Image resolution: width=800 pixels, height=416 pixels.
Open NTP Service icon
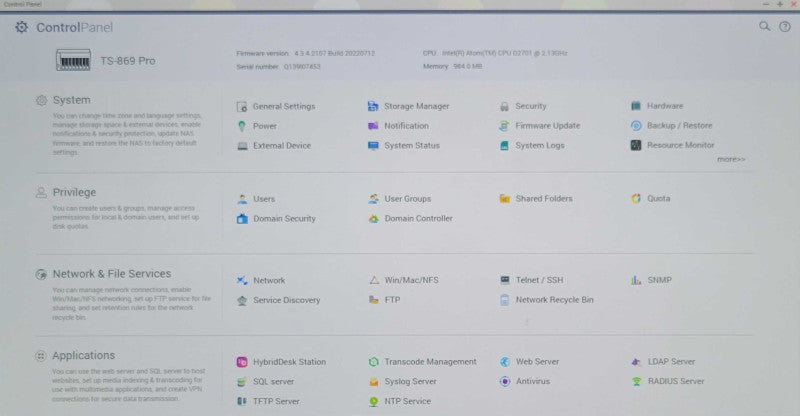(x=373, y=402)
